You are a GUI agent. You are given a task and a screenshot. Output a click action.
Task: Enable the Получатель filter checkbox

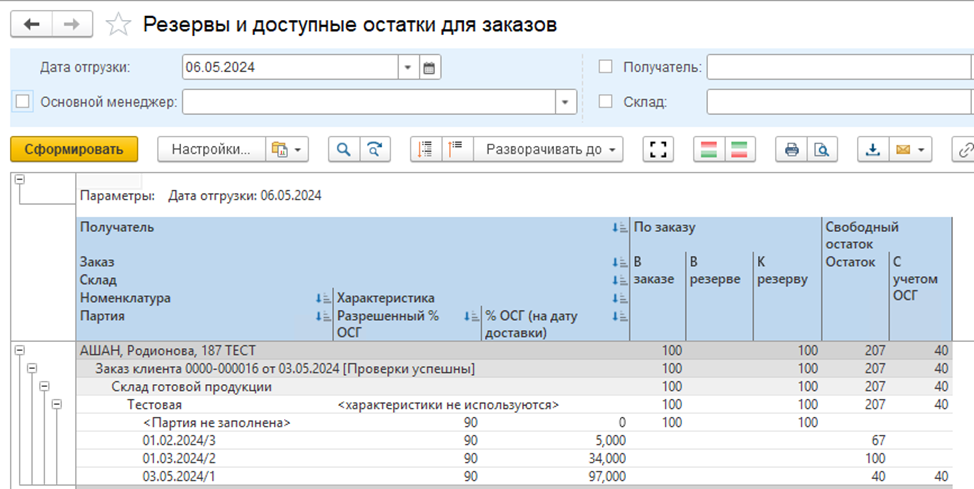pyautogui.click(x=605, y=67)
